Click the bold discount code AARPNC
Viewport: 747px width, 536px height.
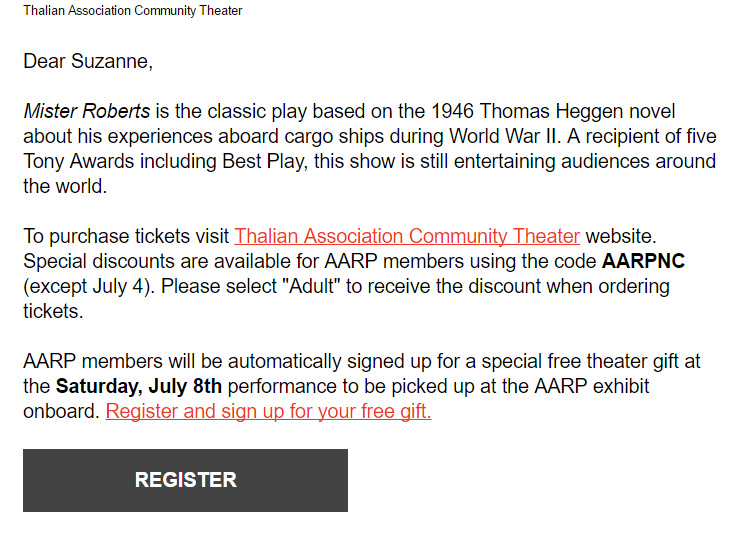643,261
